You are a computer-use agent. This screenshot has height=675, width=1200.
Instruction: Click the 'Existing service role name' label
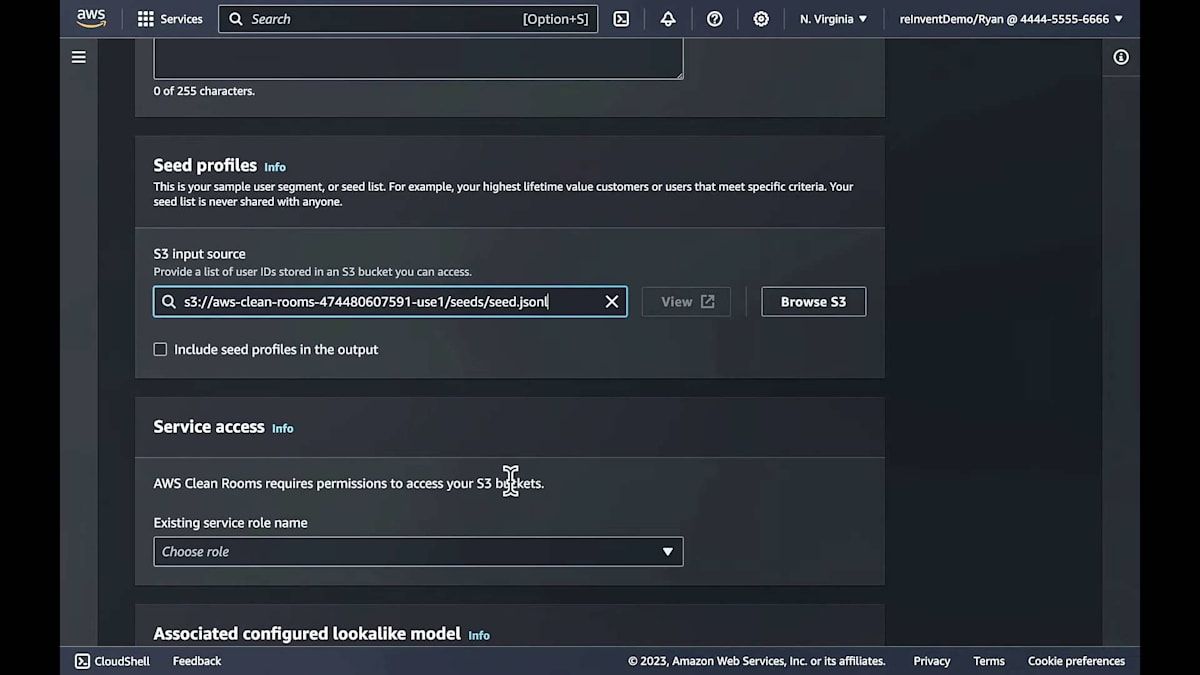point(230,523)
